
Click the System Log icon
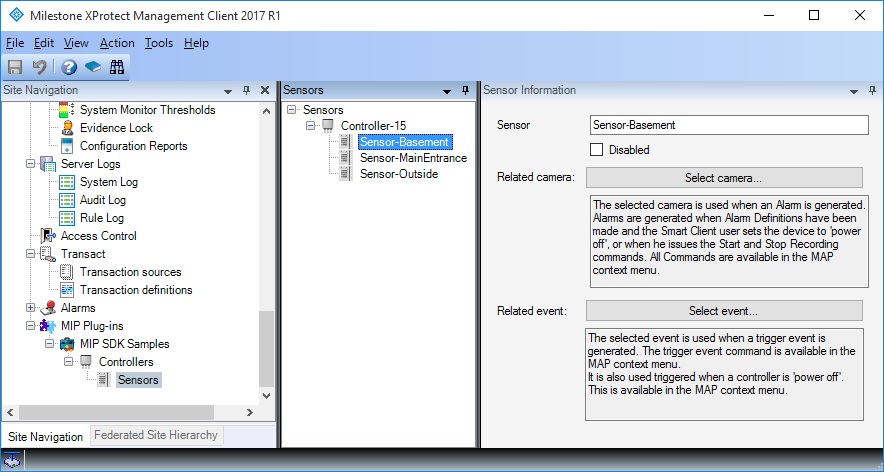67,182
